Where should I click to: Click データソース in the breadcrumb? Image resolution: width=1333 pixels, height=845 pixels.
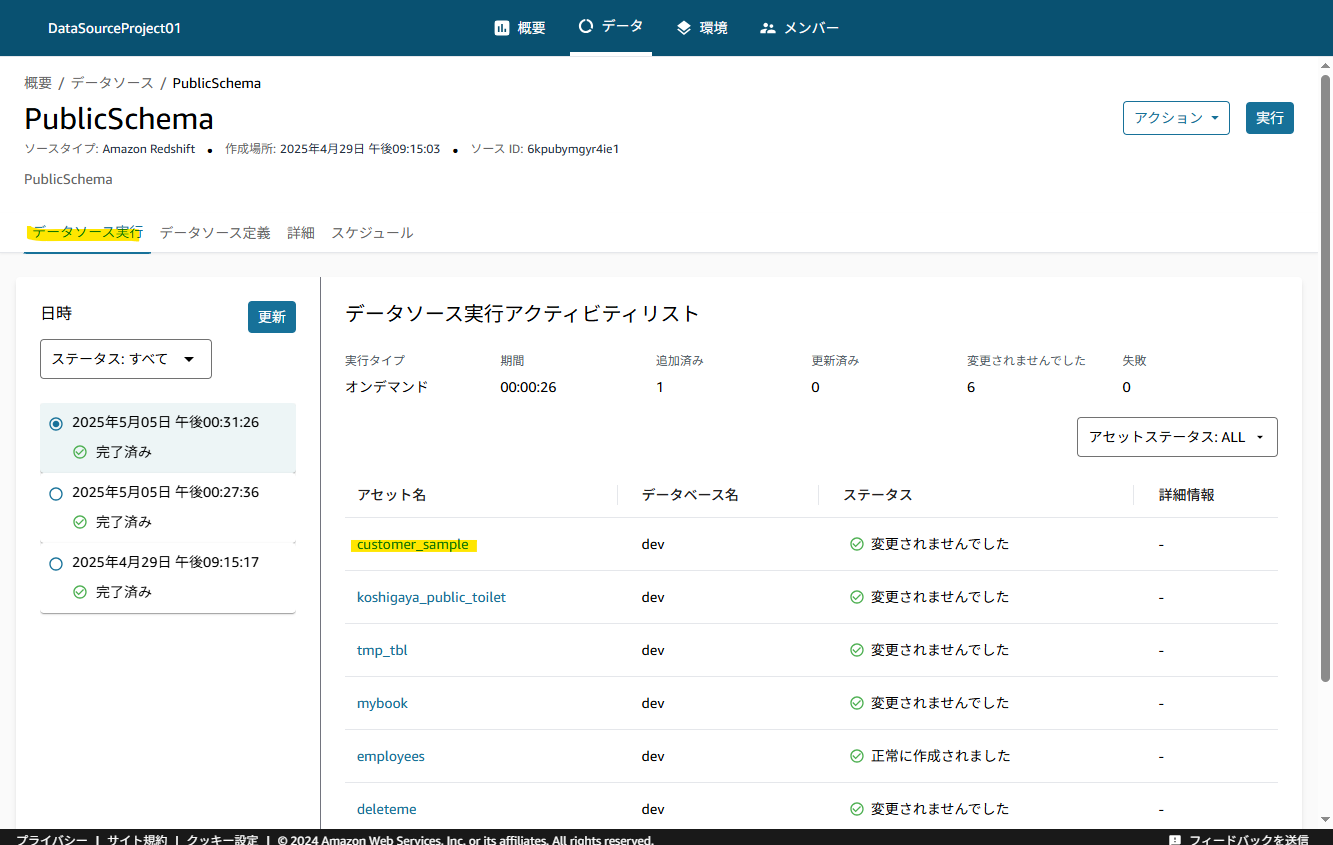coord(112,83)
